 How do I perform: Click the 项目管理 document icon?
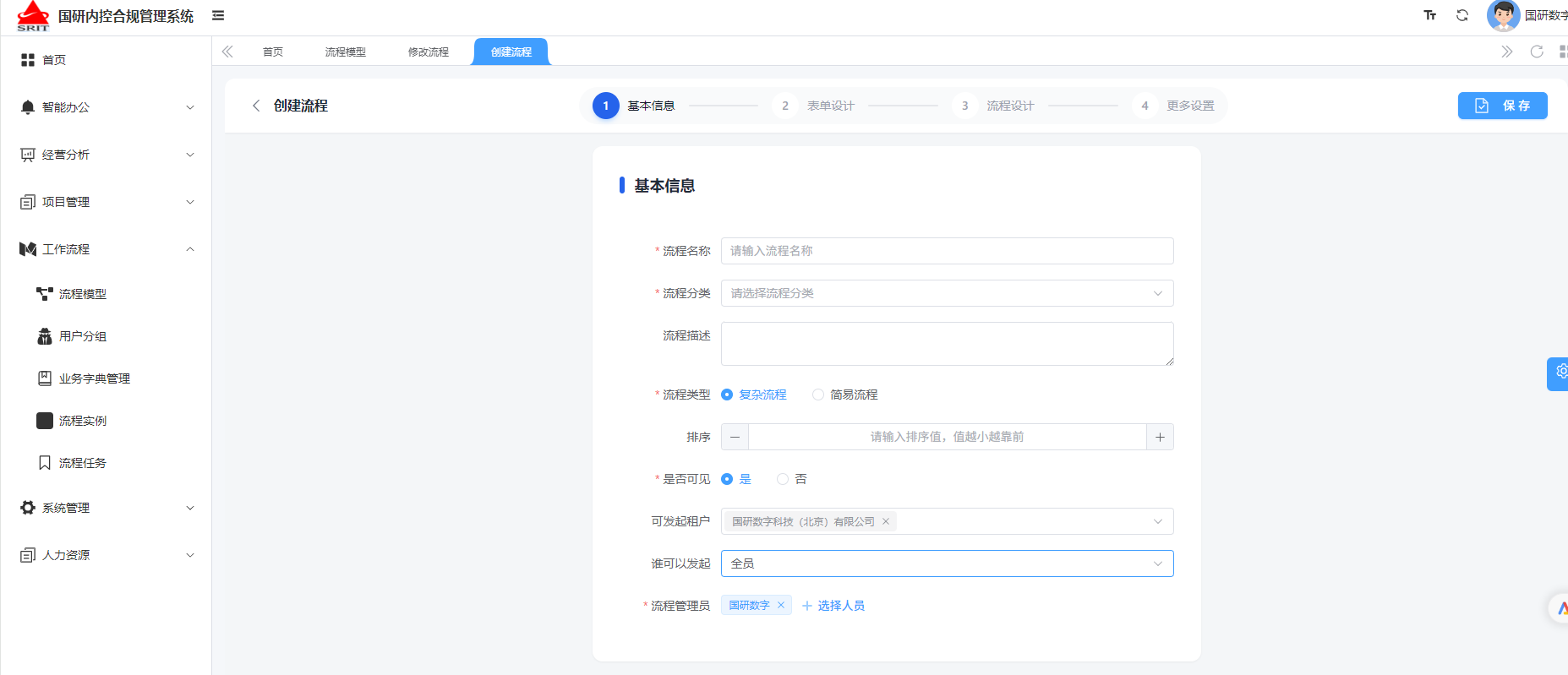28,202
